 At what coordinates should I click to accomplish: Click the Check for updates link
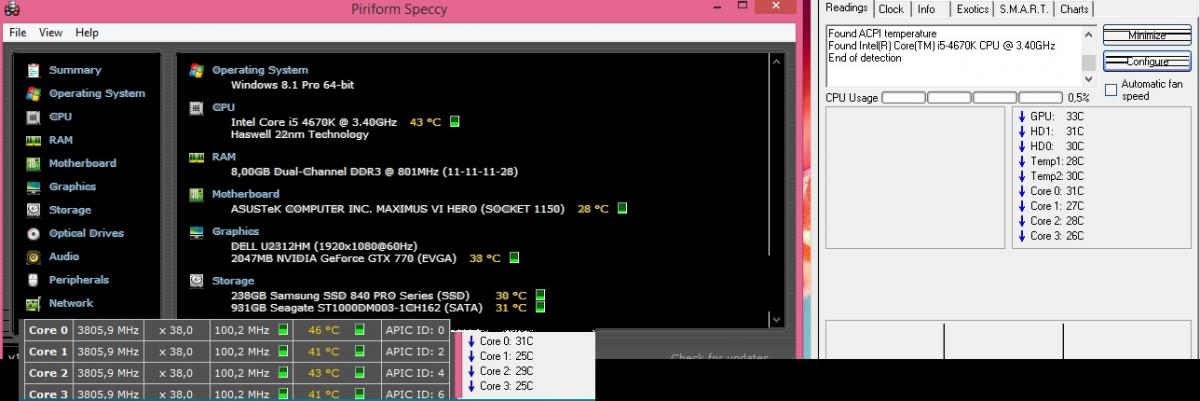pos(720,358)
